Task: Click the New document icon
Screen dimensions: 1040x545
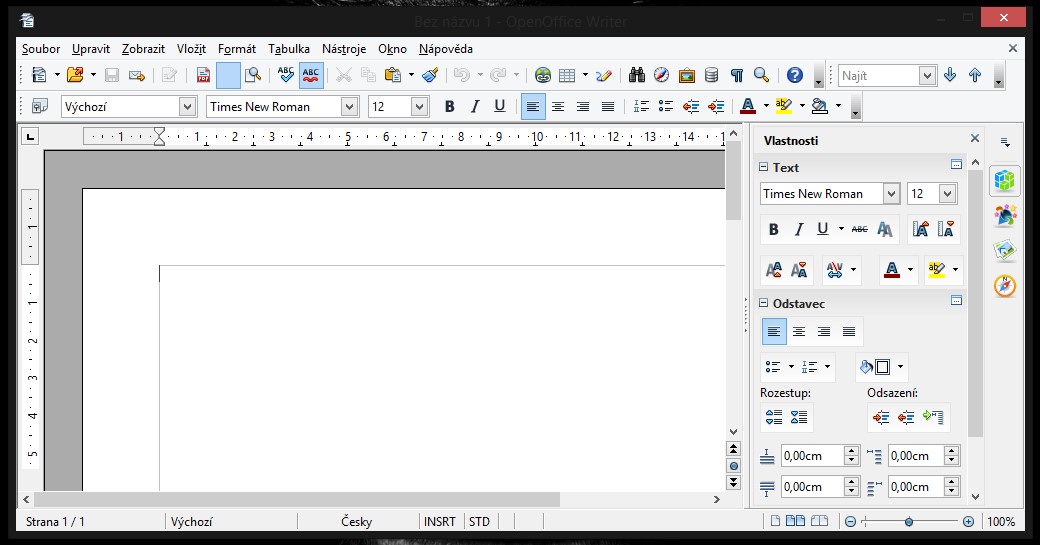Action: point(39,75)
